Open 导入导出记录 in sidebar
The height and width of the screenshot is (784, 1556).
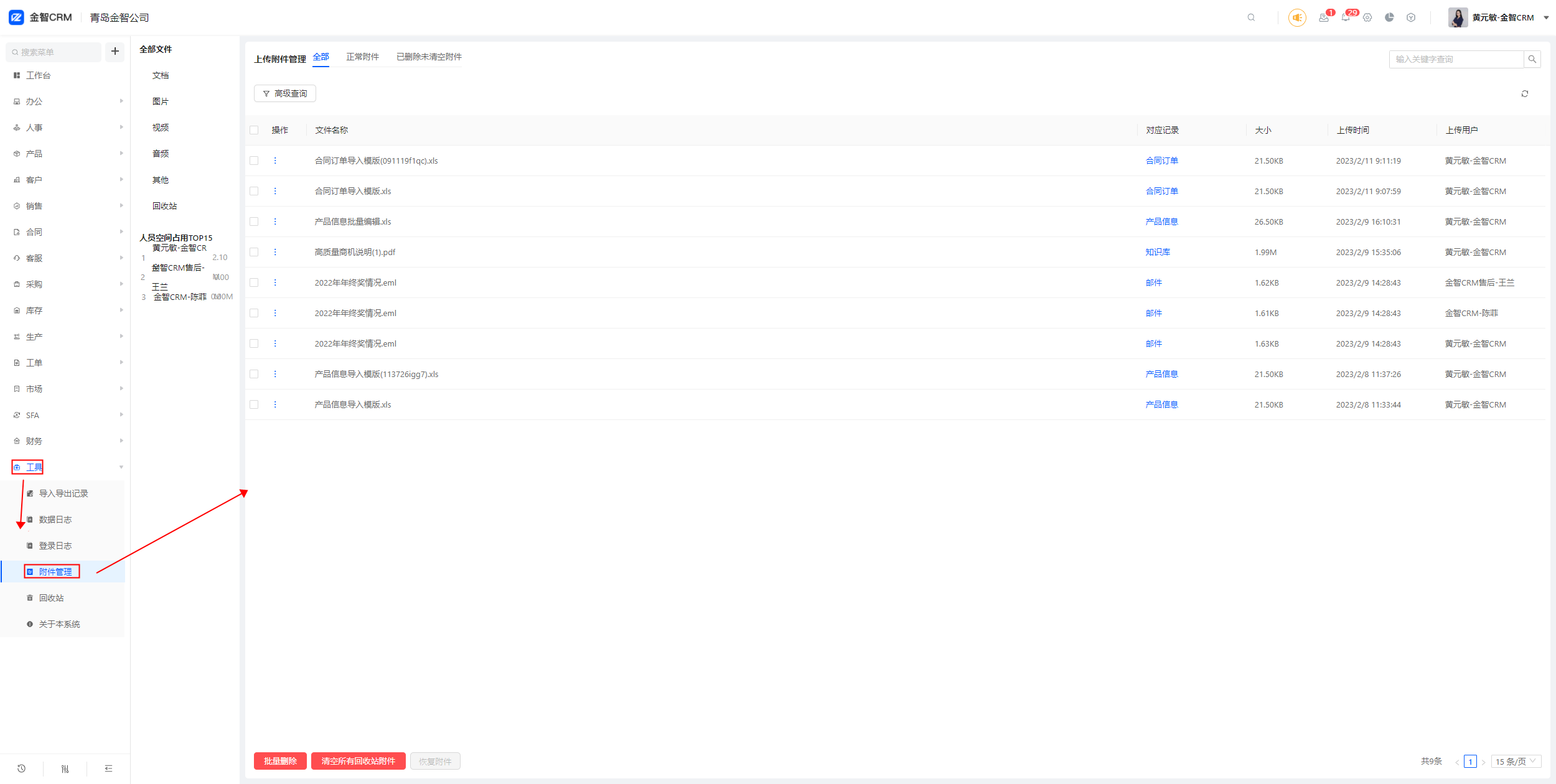click(x=63, y=493)
